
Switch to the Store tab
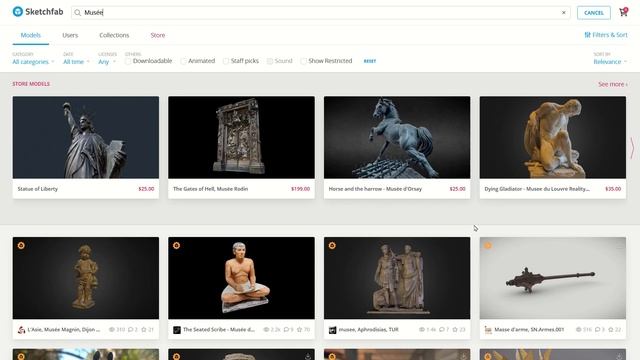(x=158, y=35)
